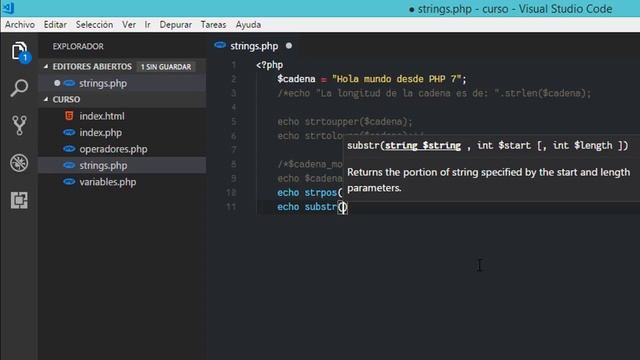
Task: Click the <?php opening tag on line 1
Action: (x=269, y=64)
